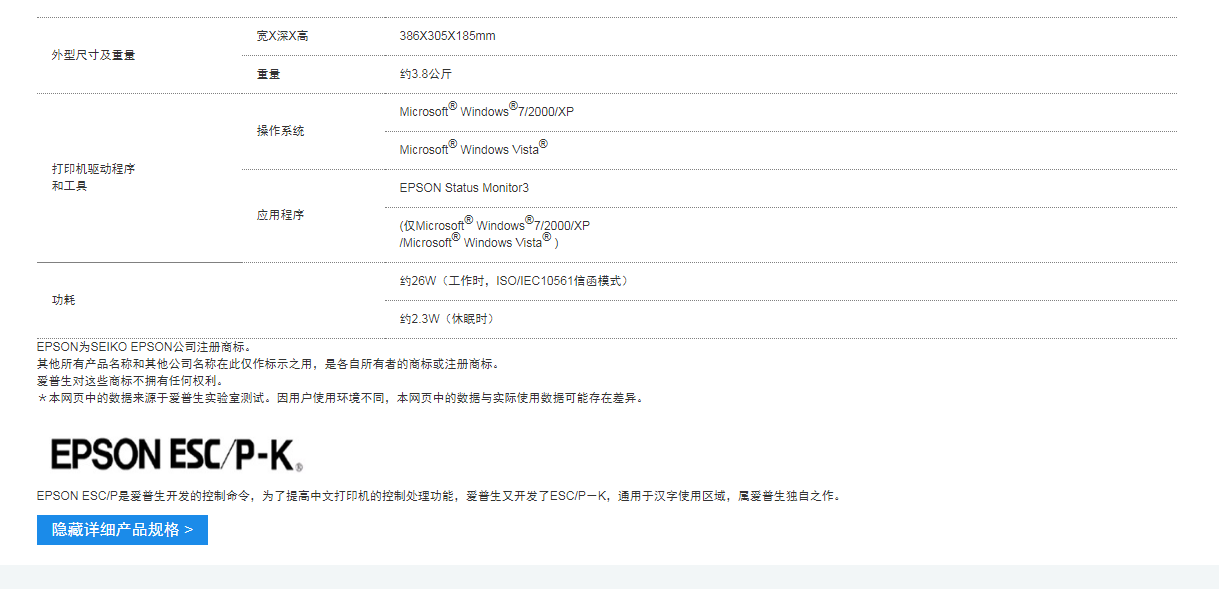The height and width of the screenshot is (589, 1219).
Task: Select the 386X305X185mm dimension value
Action: [447, 36]
